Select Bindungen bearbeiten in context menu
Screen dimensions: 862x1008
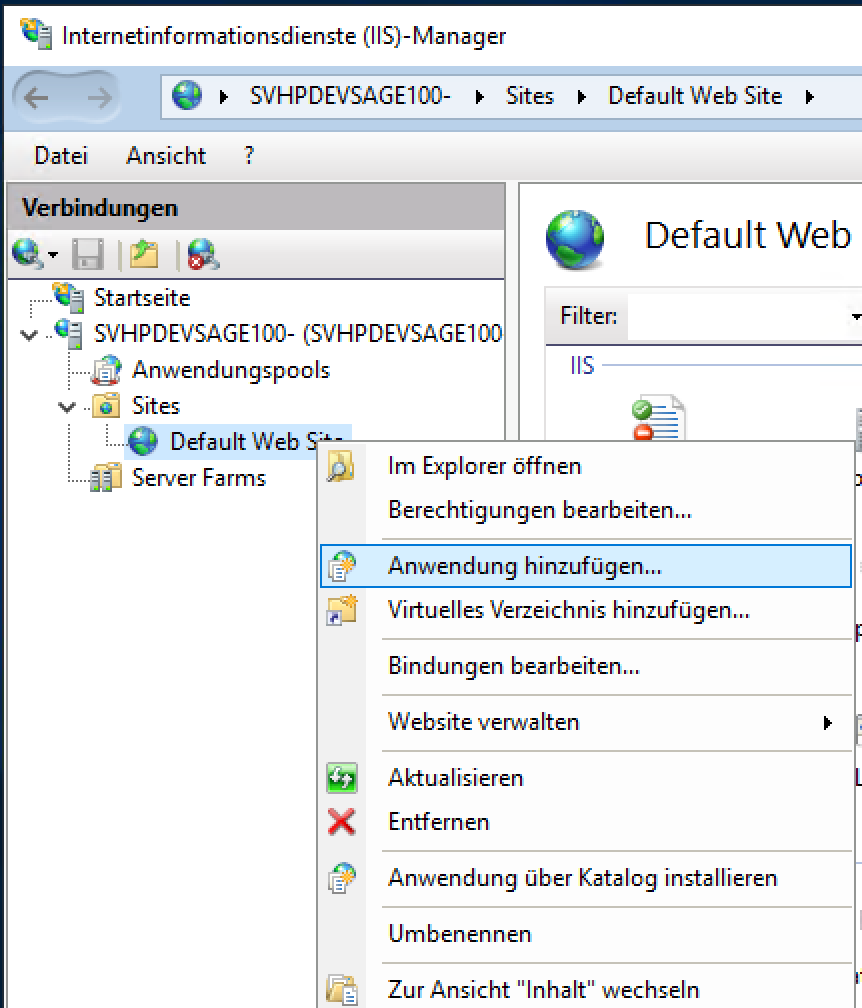(513, 666)
